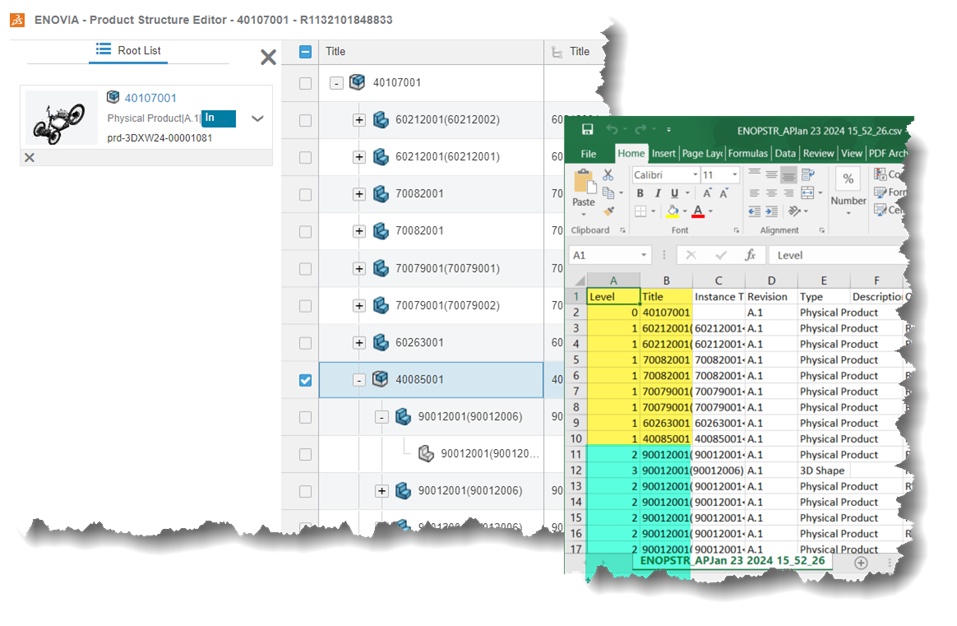Click the Wrap Text icon
This screenshot has width=957, height=626.
(807, 175)
